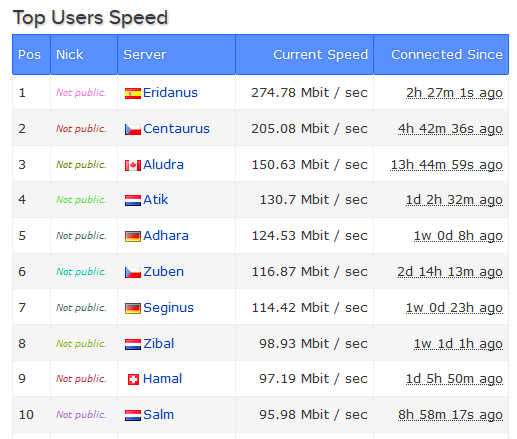Click the Swiss flag next to Hamal
This screenshot has height=439, width=517.
point(133,380)
